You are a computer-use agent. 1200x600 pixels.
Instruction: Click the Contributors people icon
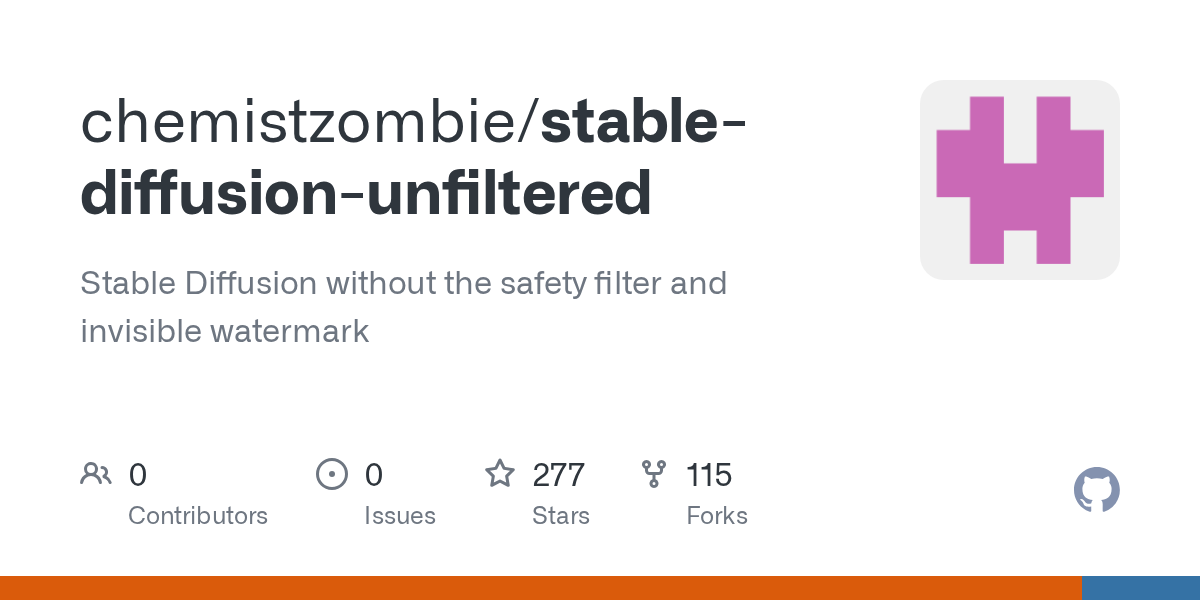(x=96, y=473)
